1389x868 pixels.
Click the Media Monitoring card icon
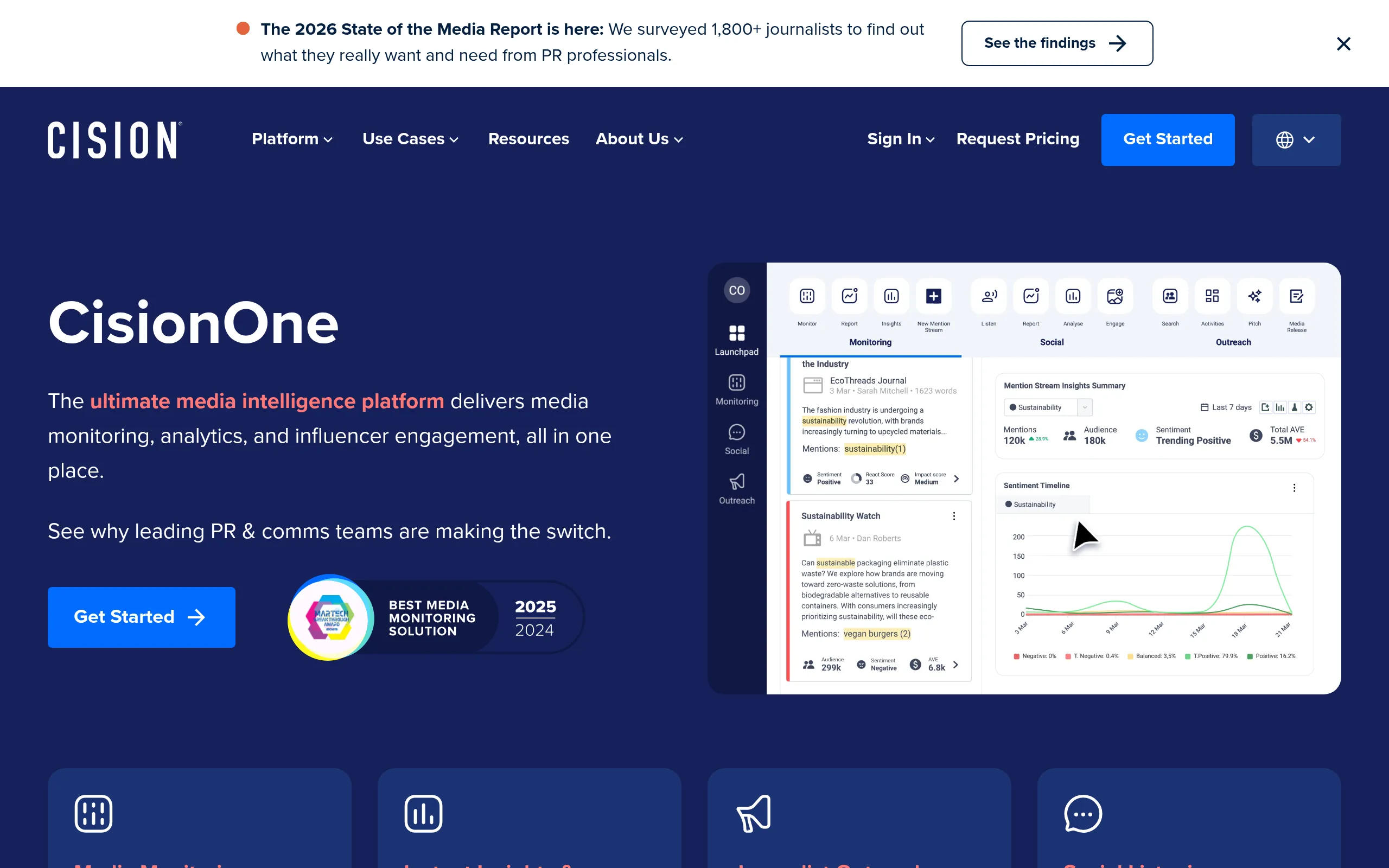tap(93, 813)
